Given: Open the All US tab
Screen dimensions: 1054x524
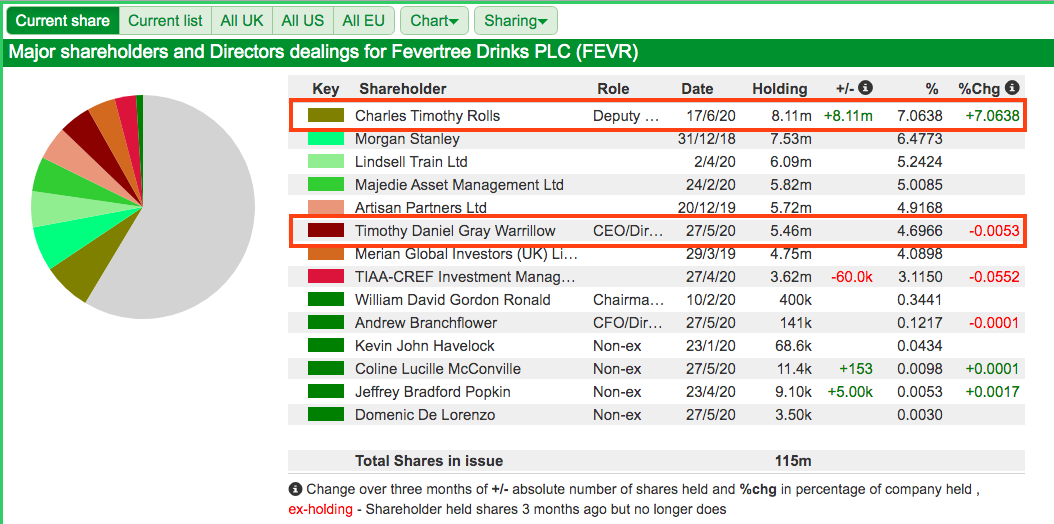Looking at the screenshot, I should pyautogui.click(x=302, y=21).
